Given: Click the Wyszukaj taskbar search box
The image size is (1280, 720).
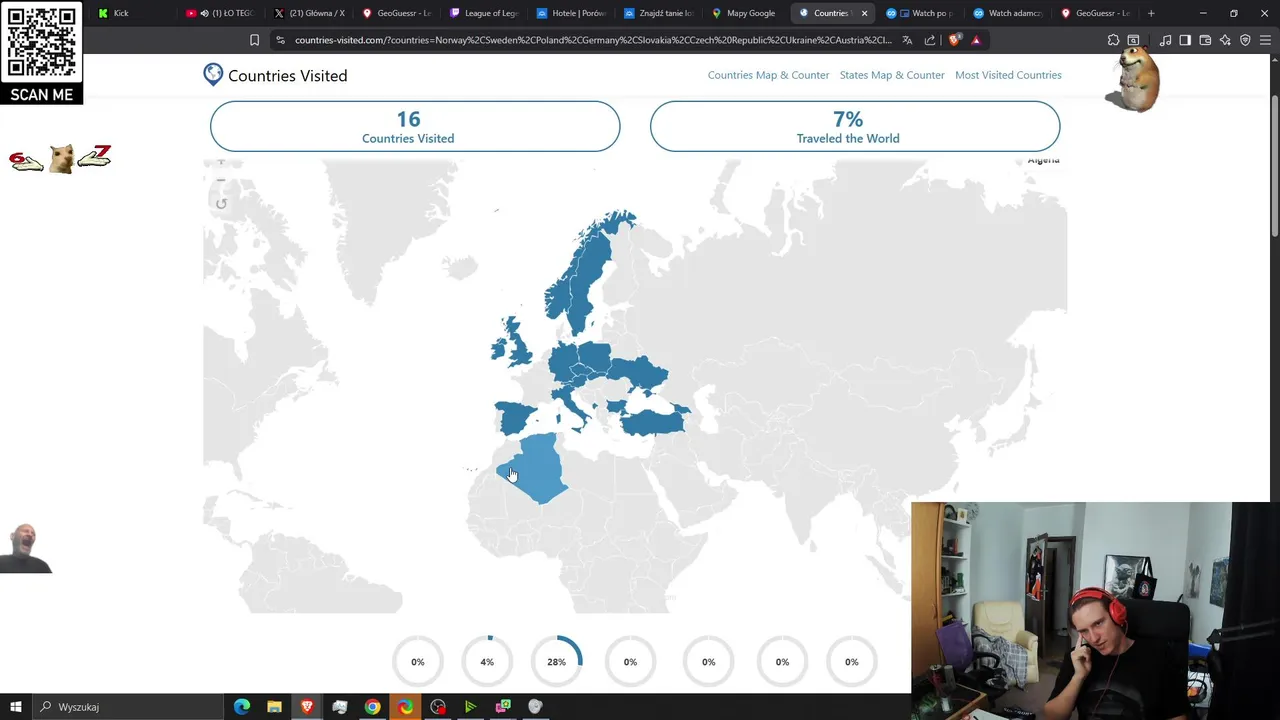Looking at the screenshot, I should point(128,707).
